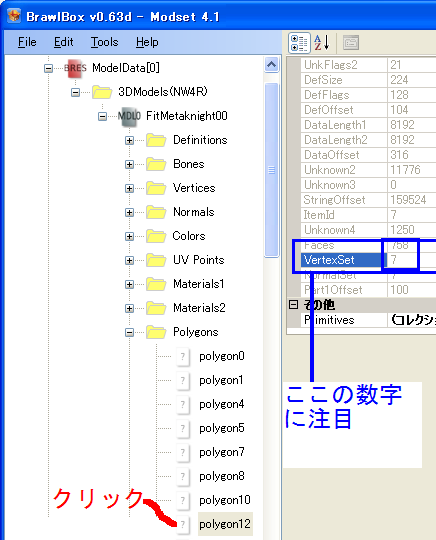
Task: Click the Vertices folder icon
Action: click(x=156, y=188)
